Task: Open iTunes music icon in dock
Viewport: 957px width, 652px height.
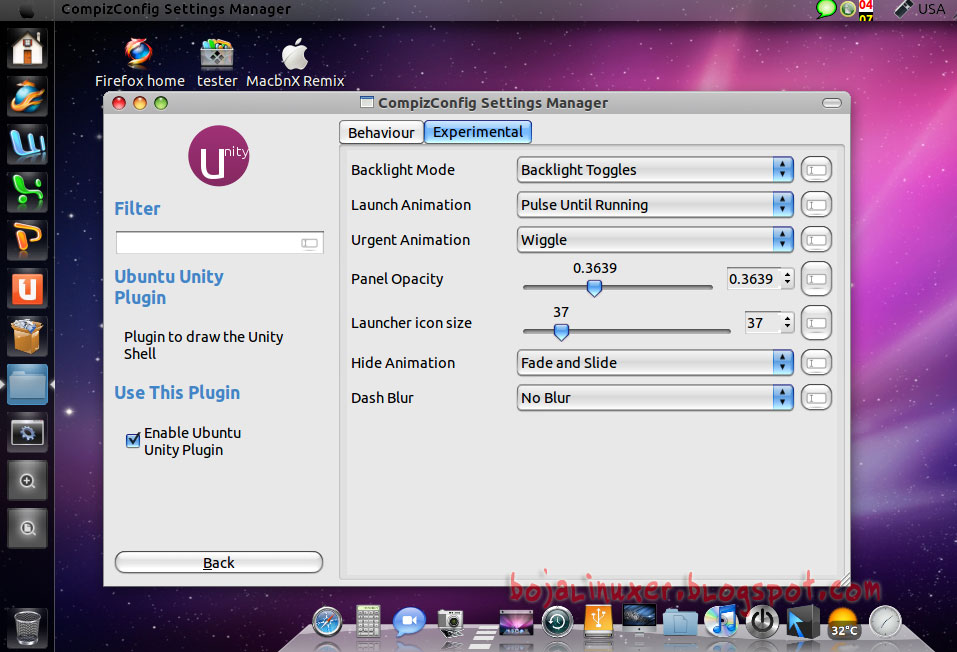Action: (x=721, y=621)
